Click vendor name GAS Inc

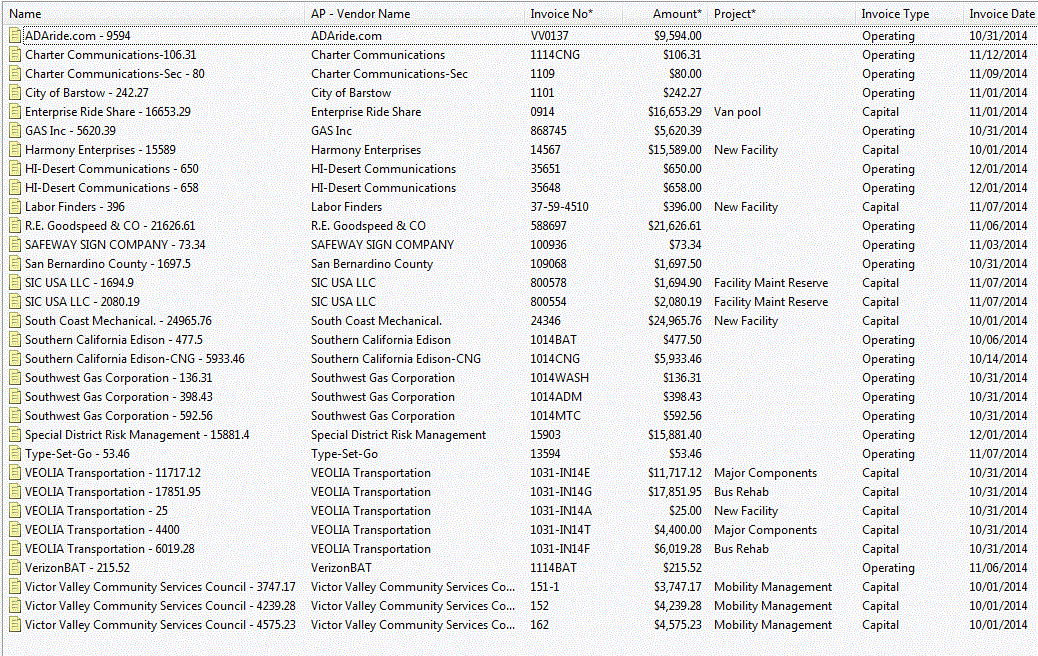pyautogui.click(x=331, y=131)
